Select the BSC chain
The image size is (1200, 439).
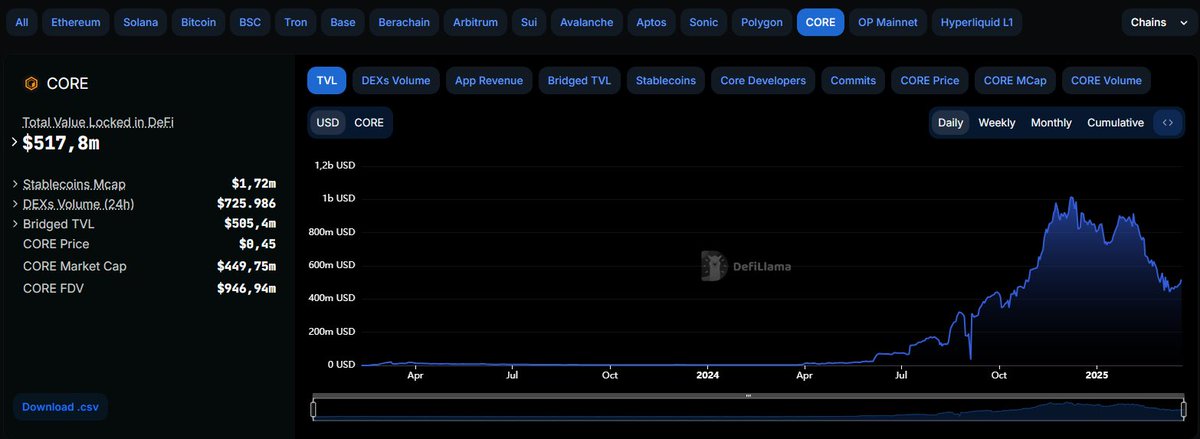point(249,22)
